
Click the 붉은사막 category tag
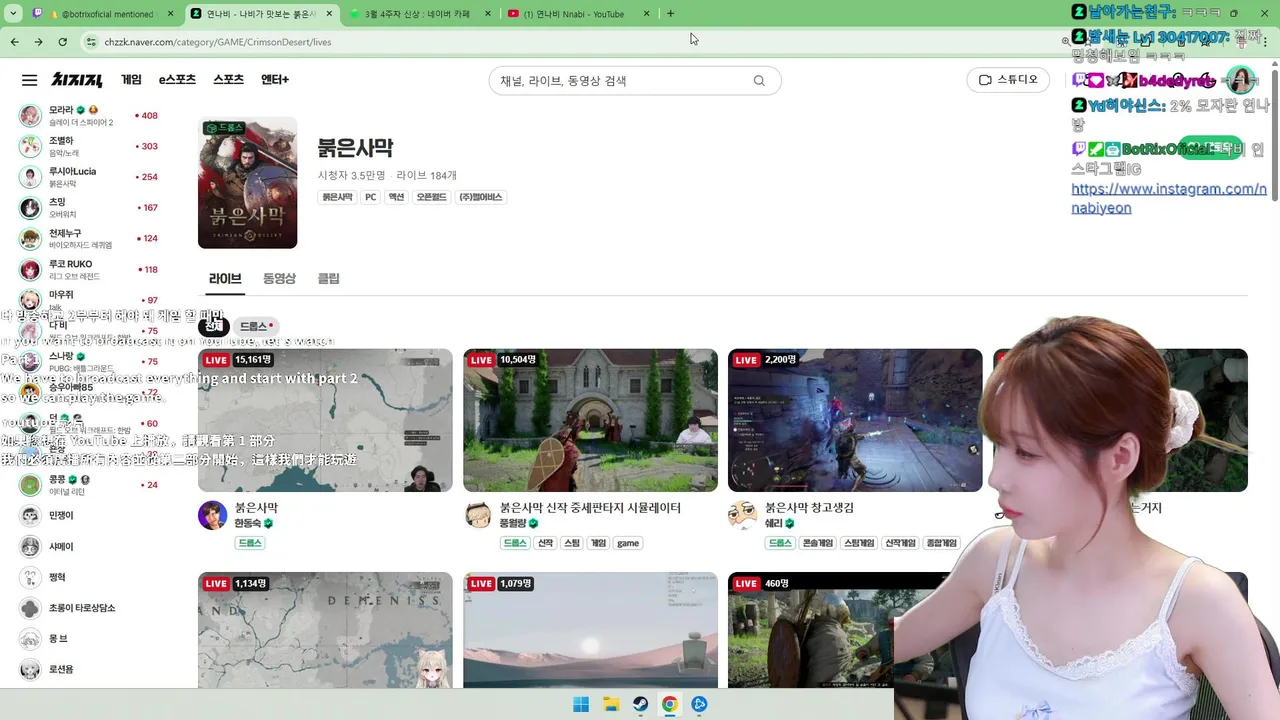tap(337, 198)
